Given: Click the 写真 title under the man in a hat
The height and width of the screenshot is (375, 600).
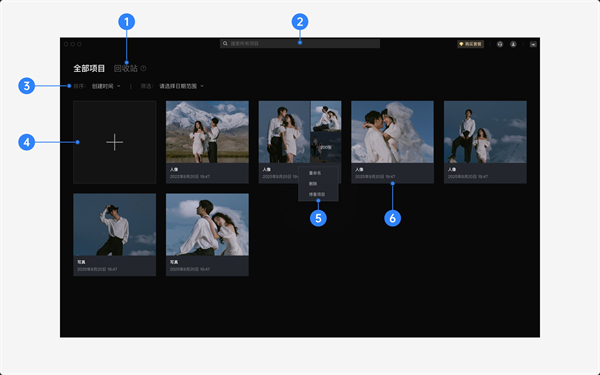Looking at the screenshot, I should pos(81,262).
